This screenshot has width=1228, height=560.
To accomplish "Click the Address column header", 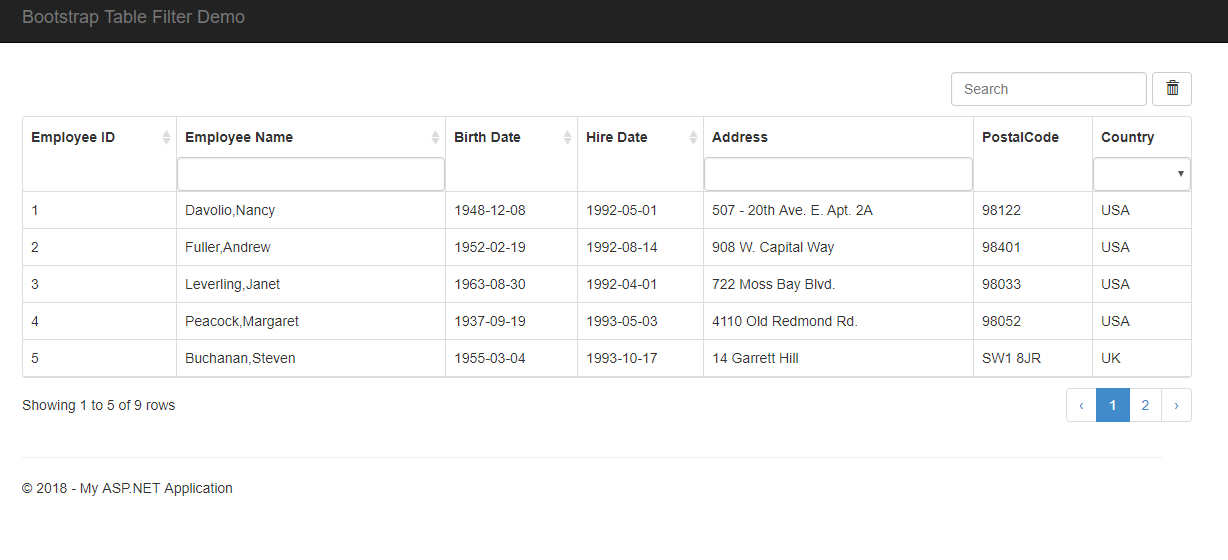I will 740,138.
